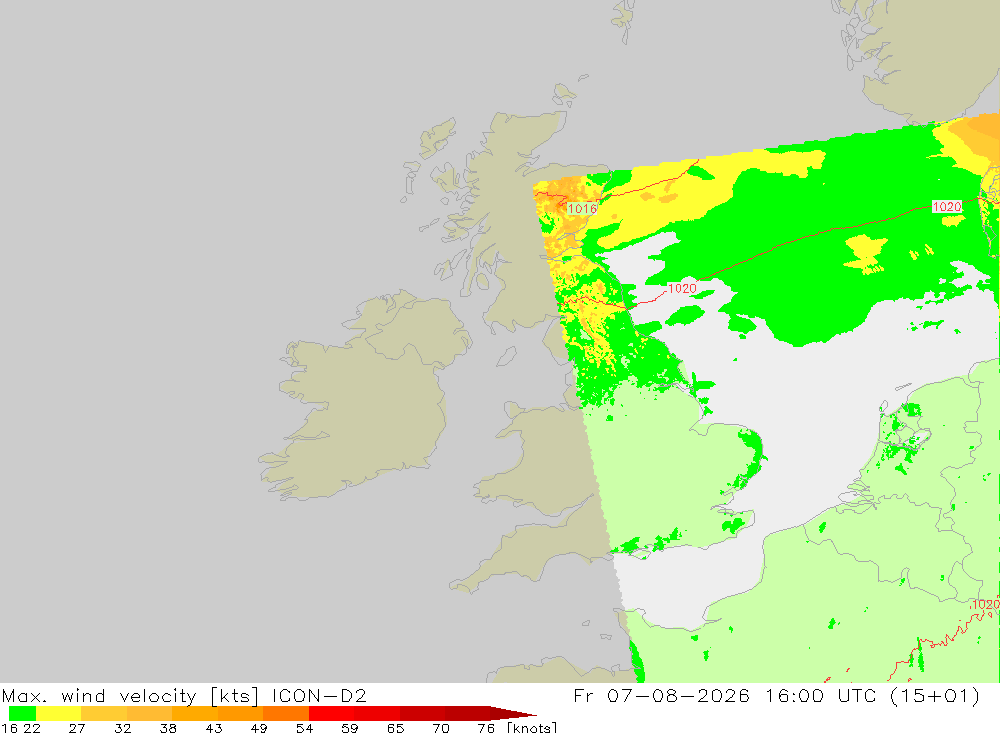Click the yellow 22–27 knots legend swatch
Screen dimensions: 1000x733
click(x=59, y=713)
